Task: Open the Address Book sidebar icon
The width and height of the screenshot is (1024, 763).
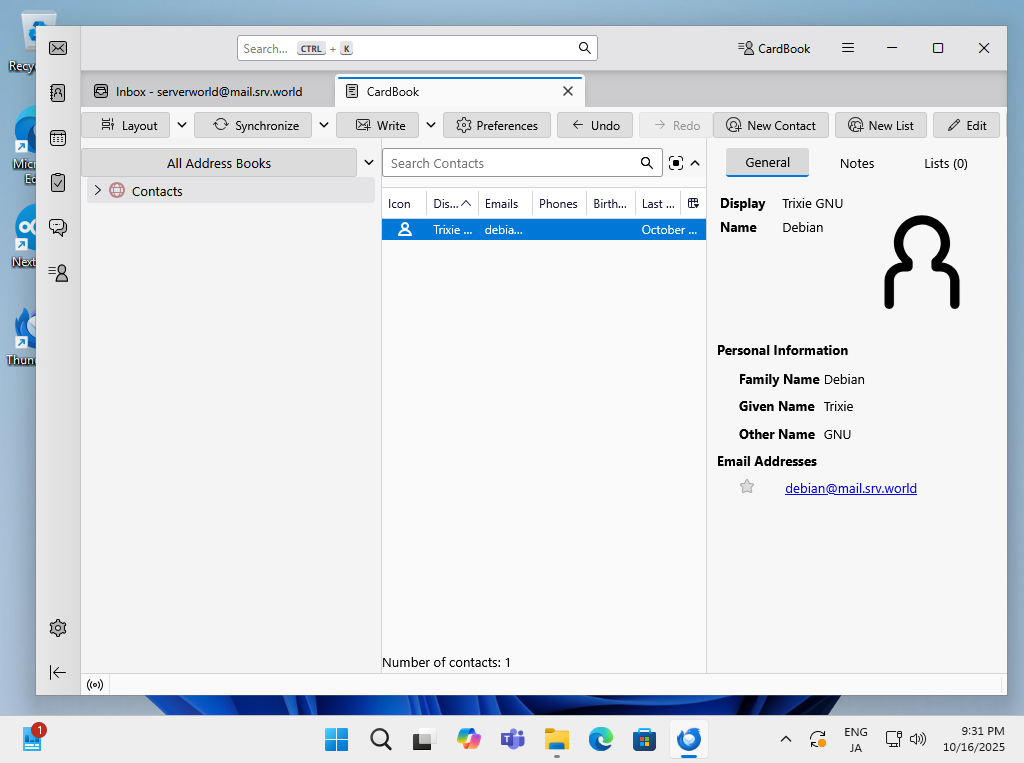Action: tap(58, 93)
